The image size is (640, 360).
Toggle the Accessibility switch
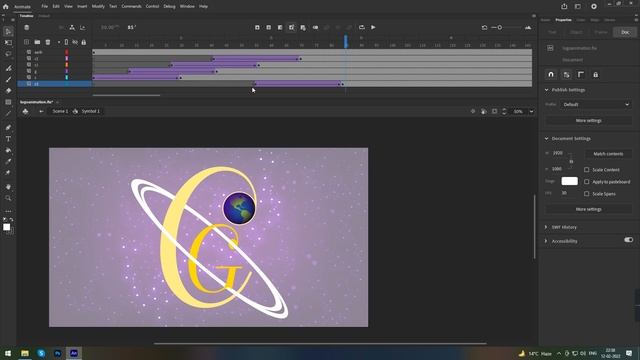pos(629,240)
